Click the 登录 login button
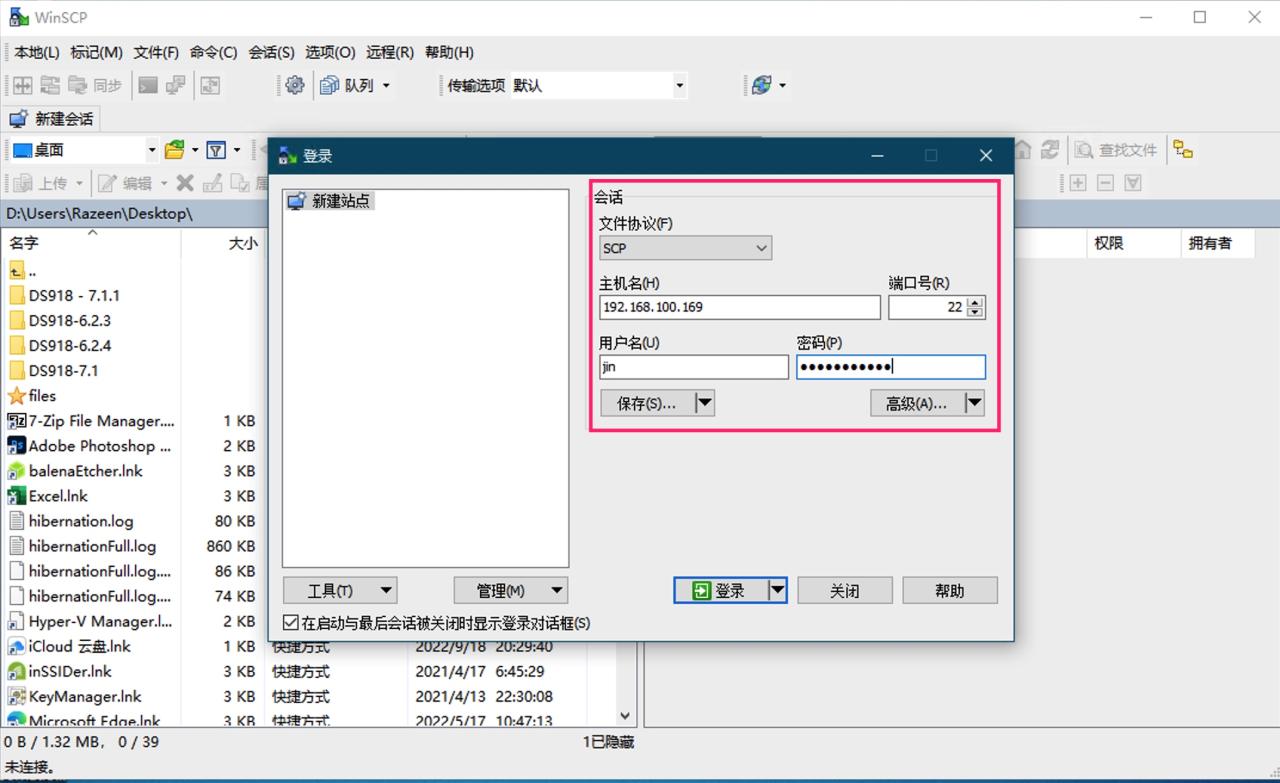Screen dimensions: 1280x783 pos(720,591)
